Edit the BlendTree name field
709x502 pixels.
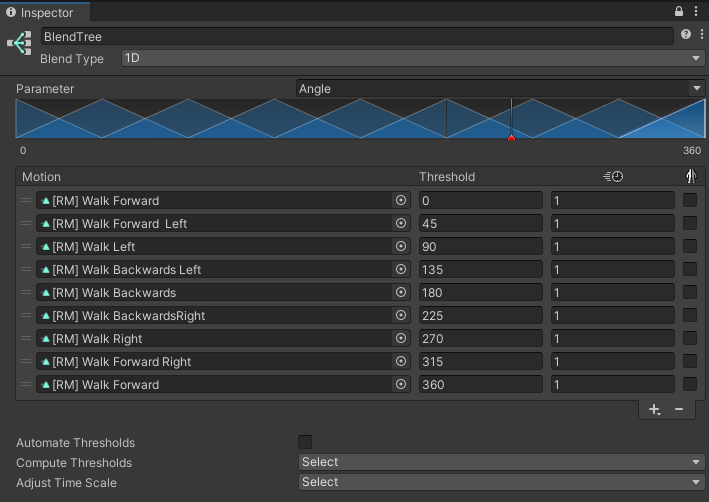pos(357,37)
